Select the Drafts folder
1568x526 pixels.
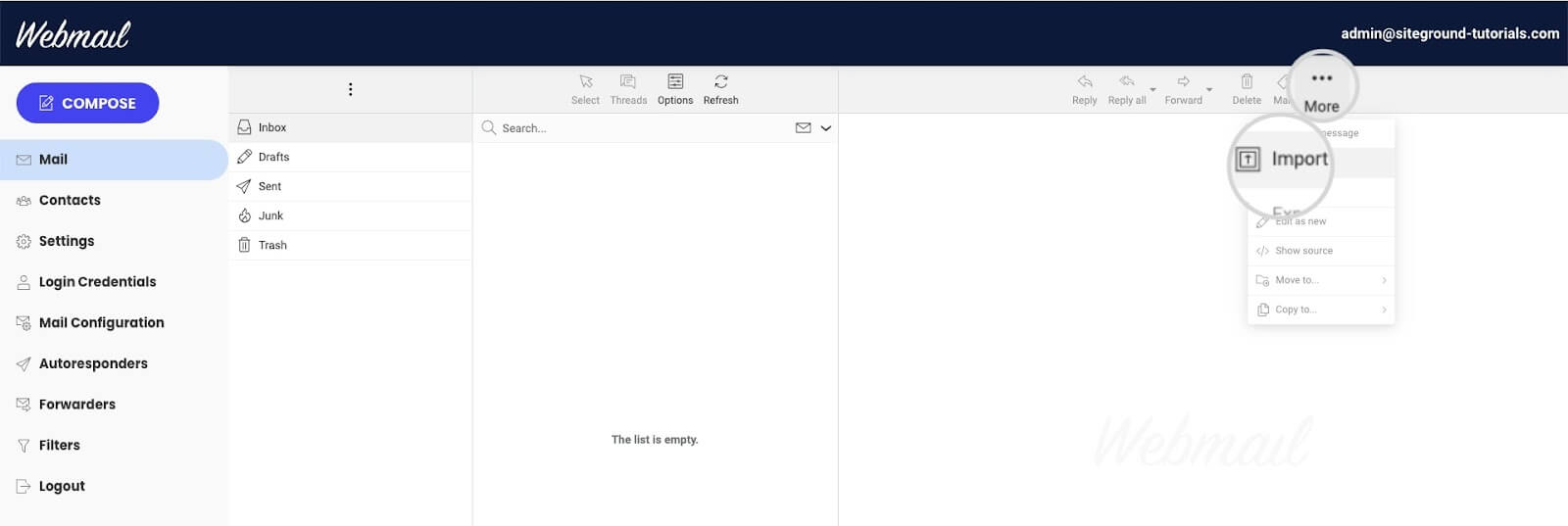(350, 157)
